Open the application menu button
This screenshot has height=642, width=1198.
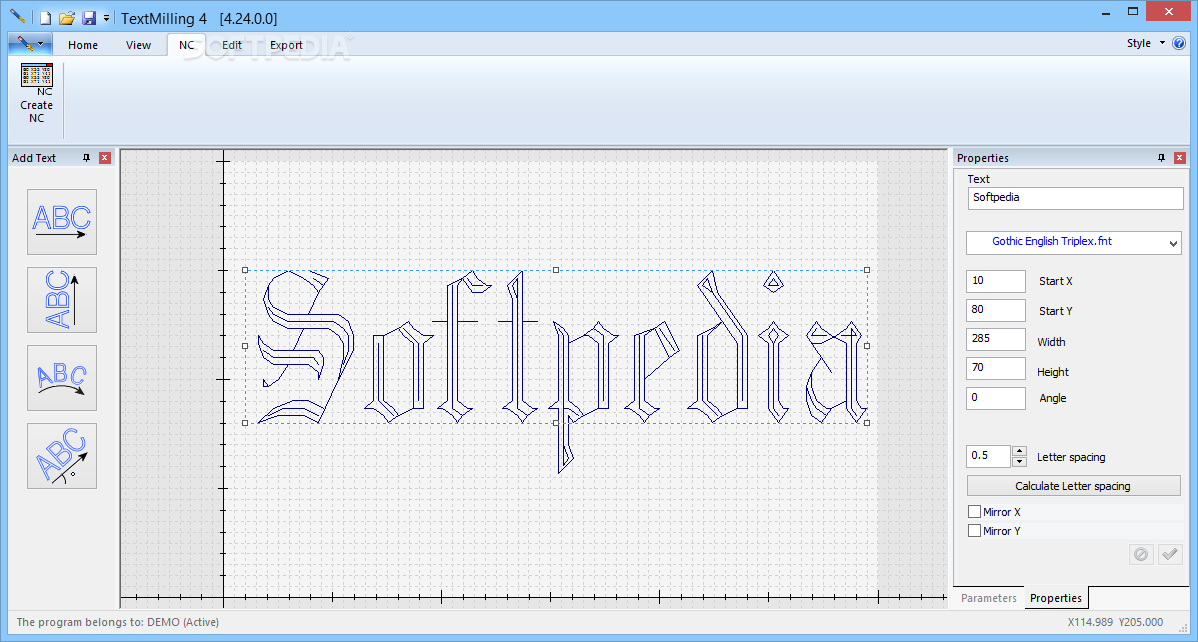pos(31,44)
